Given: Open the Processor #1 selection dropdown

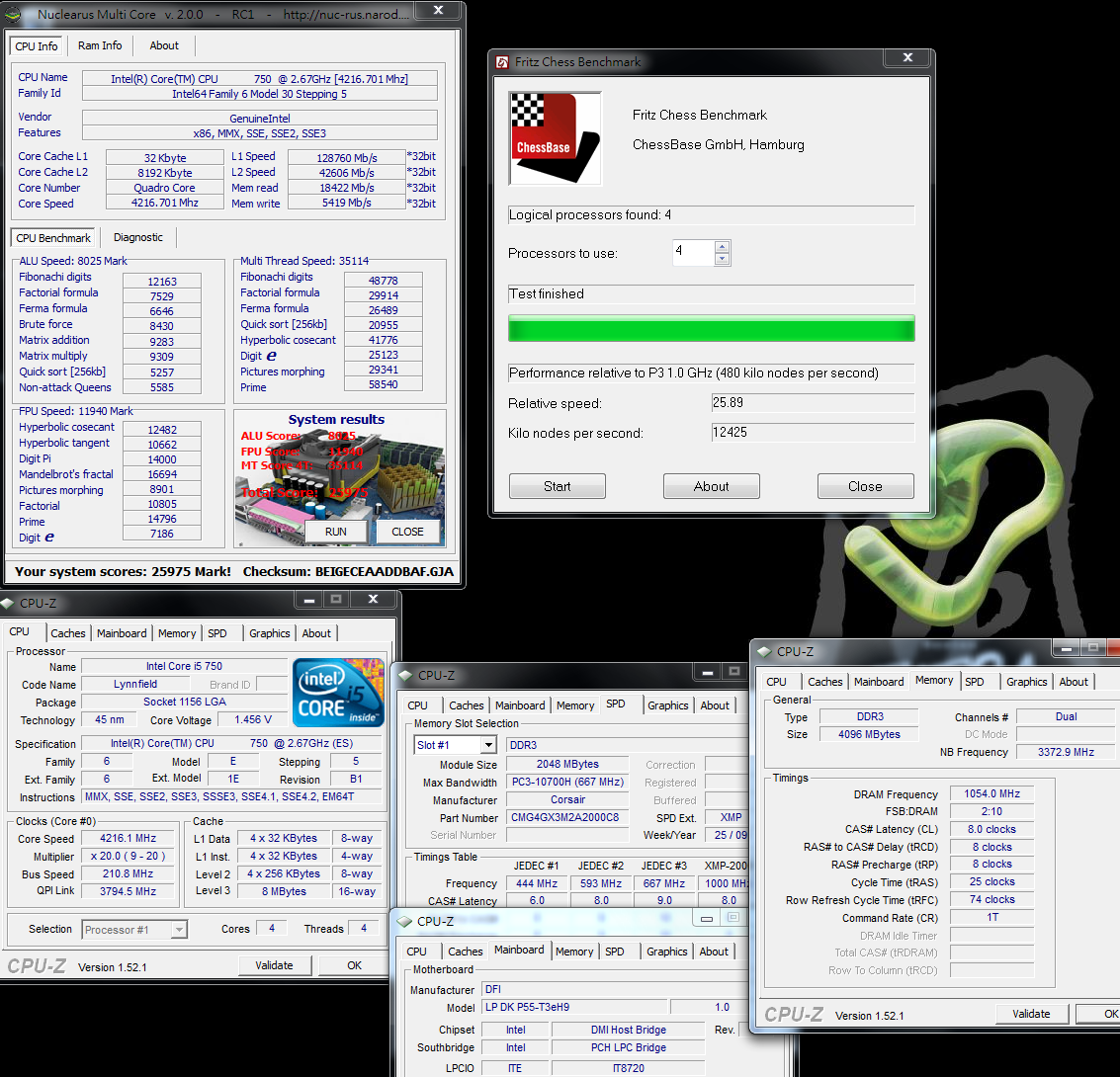Looking at the screenshot, I should (178, 930).
